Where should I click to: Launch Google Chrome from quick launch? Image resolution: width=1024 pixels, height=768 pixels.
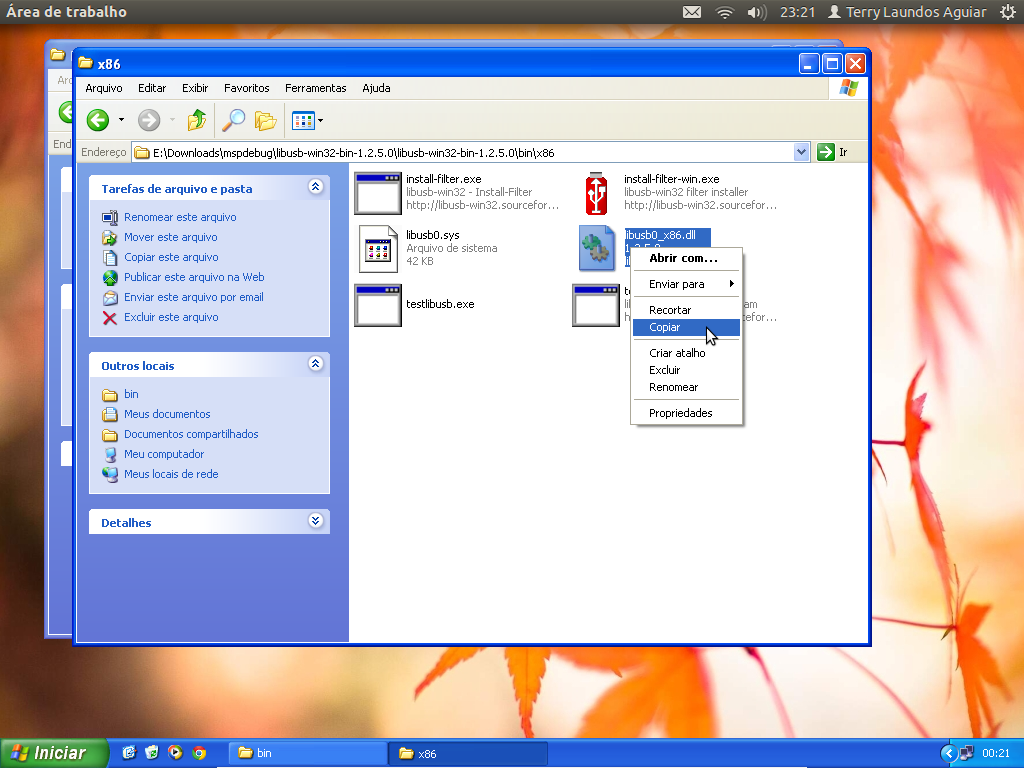tap(199, 753)
